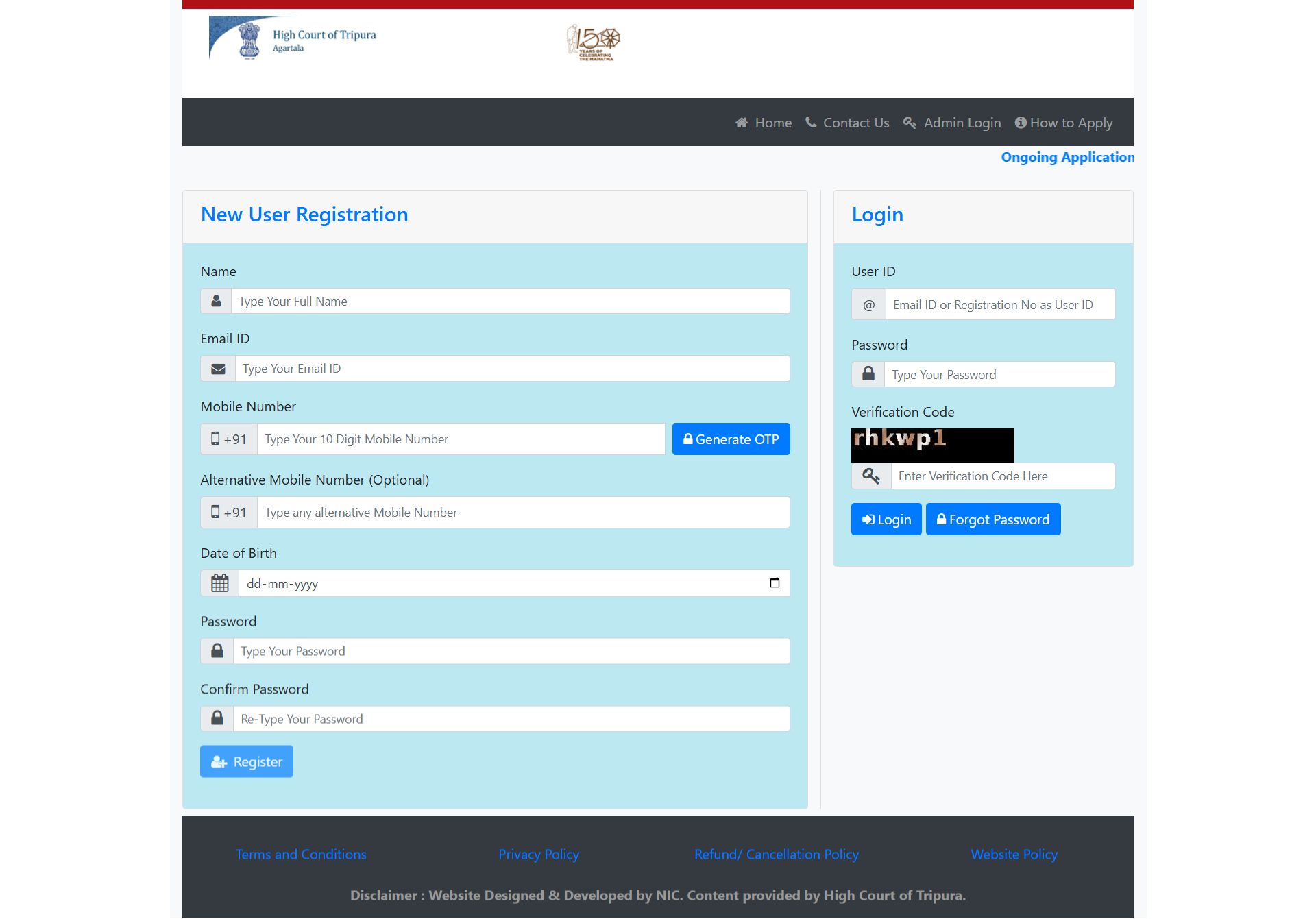Viewport: 1316px width, 919px height.
Task: Focus the Type Your Full Name field
Action: click(x=510, y=302)
